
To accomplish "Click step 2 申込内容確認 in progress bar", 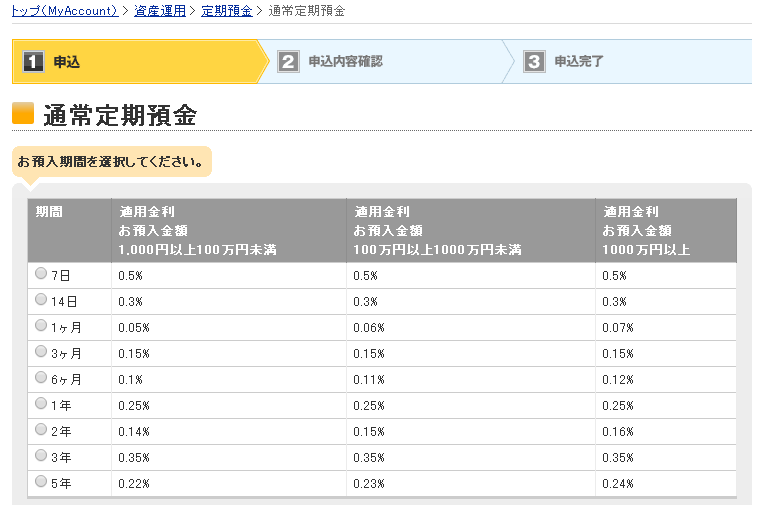I will (345, 62).
